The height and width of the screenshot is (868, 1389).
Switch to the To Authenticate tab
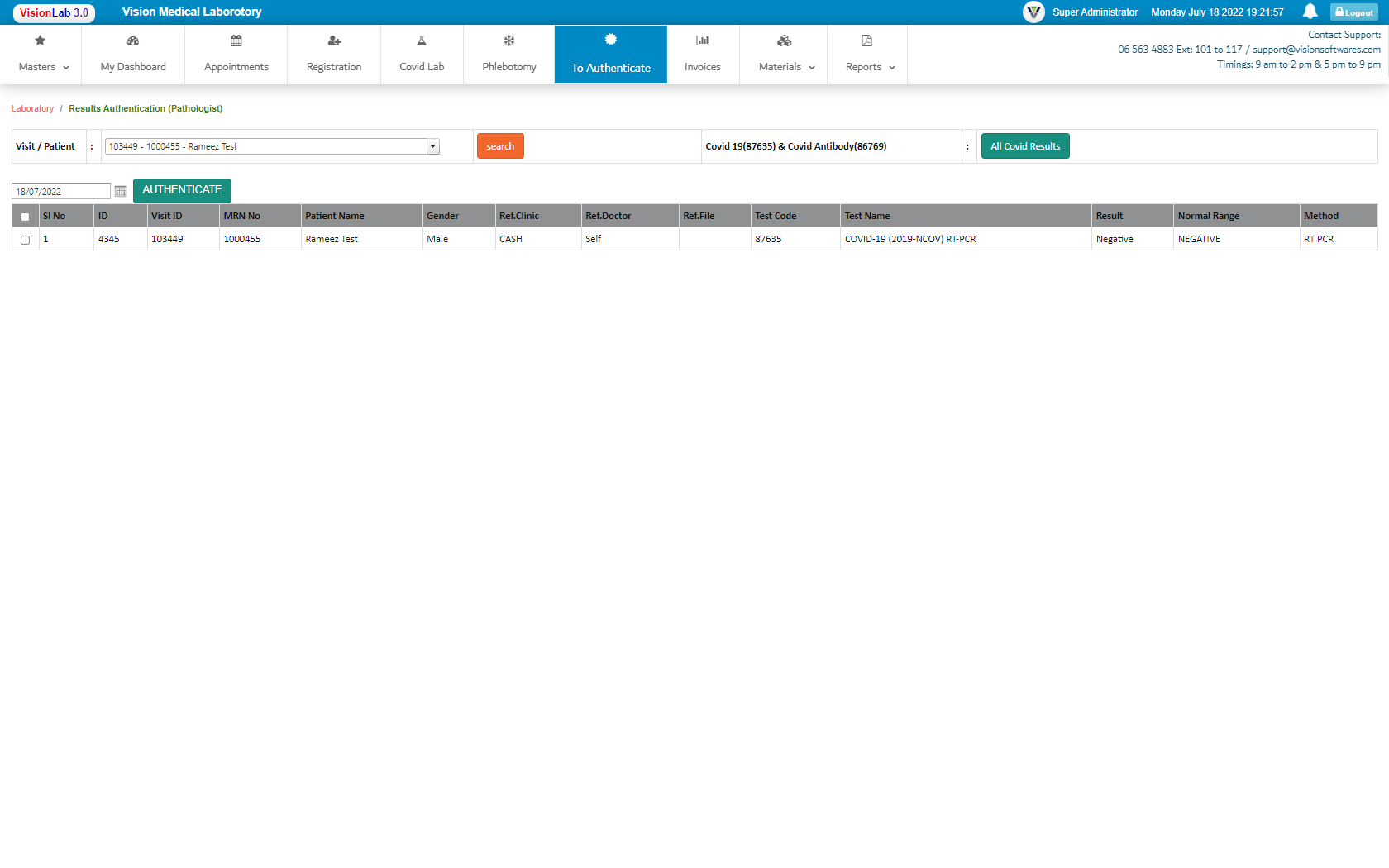point(610,55)
